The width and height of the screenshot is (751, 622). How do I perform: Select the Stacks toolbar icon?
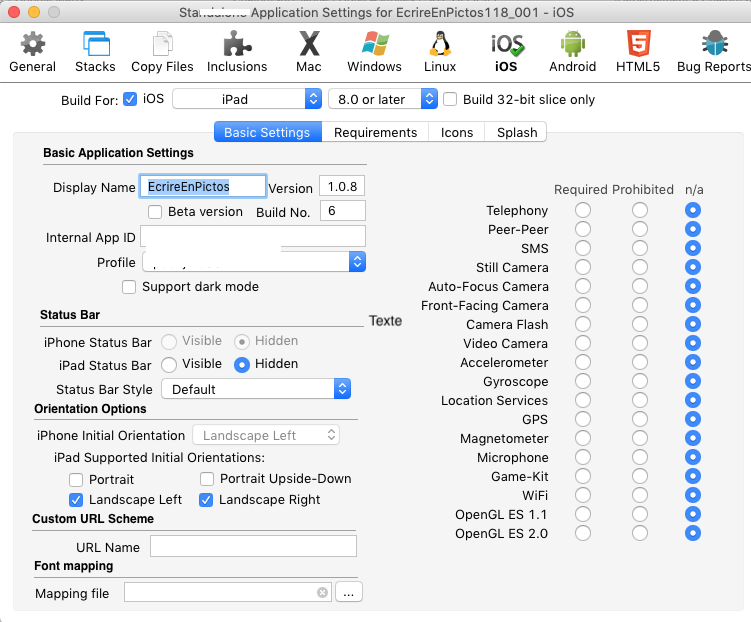[96, 51]
